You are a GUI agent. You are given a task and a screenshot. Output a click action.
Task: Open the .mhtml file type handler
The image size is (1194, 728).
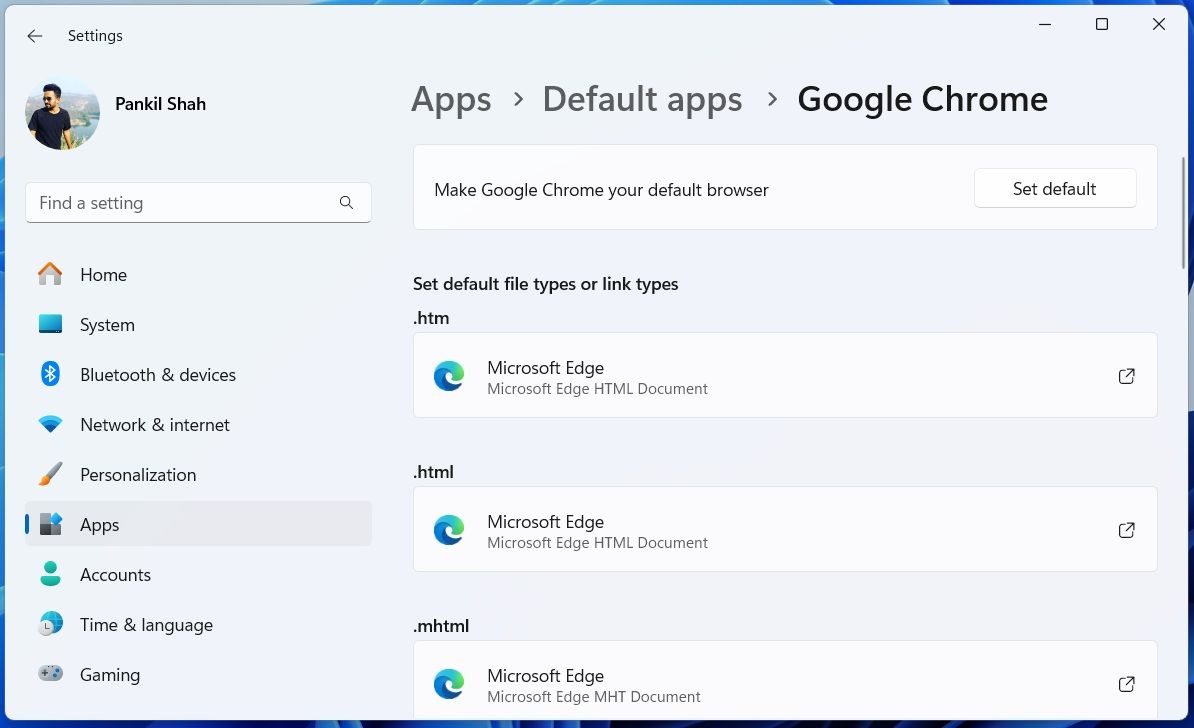coord(785,684)
